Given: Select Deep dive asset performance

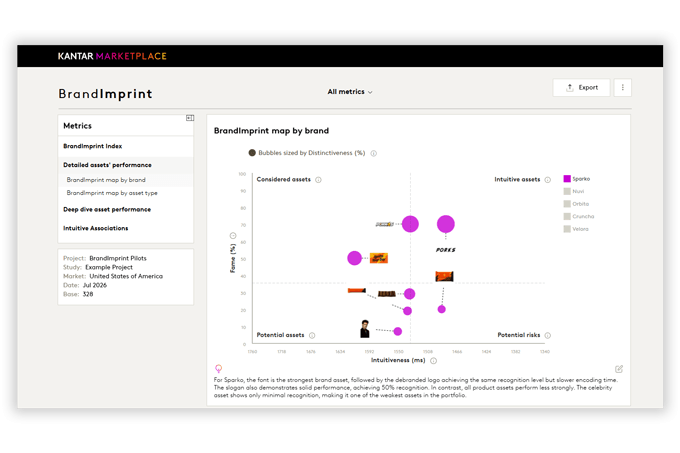Looking at the screenshot, I should pos(107,209).
